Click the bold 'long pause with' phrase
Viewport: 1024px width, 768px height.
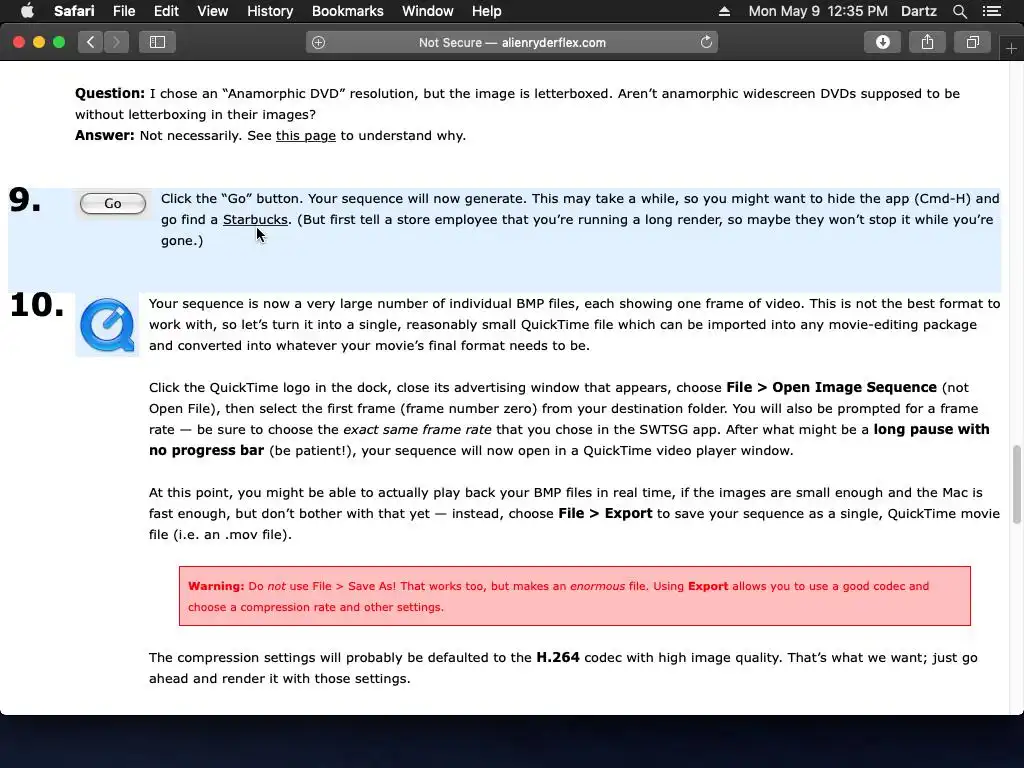coord(931,429)
